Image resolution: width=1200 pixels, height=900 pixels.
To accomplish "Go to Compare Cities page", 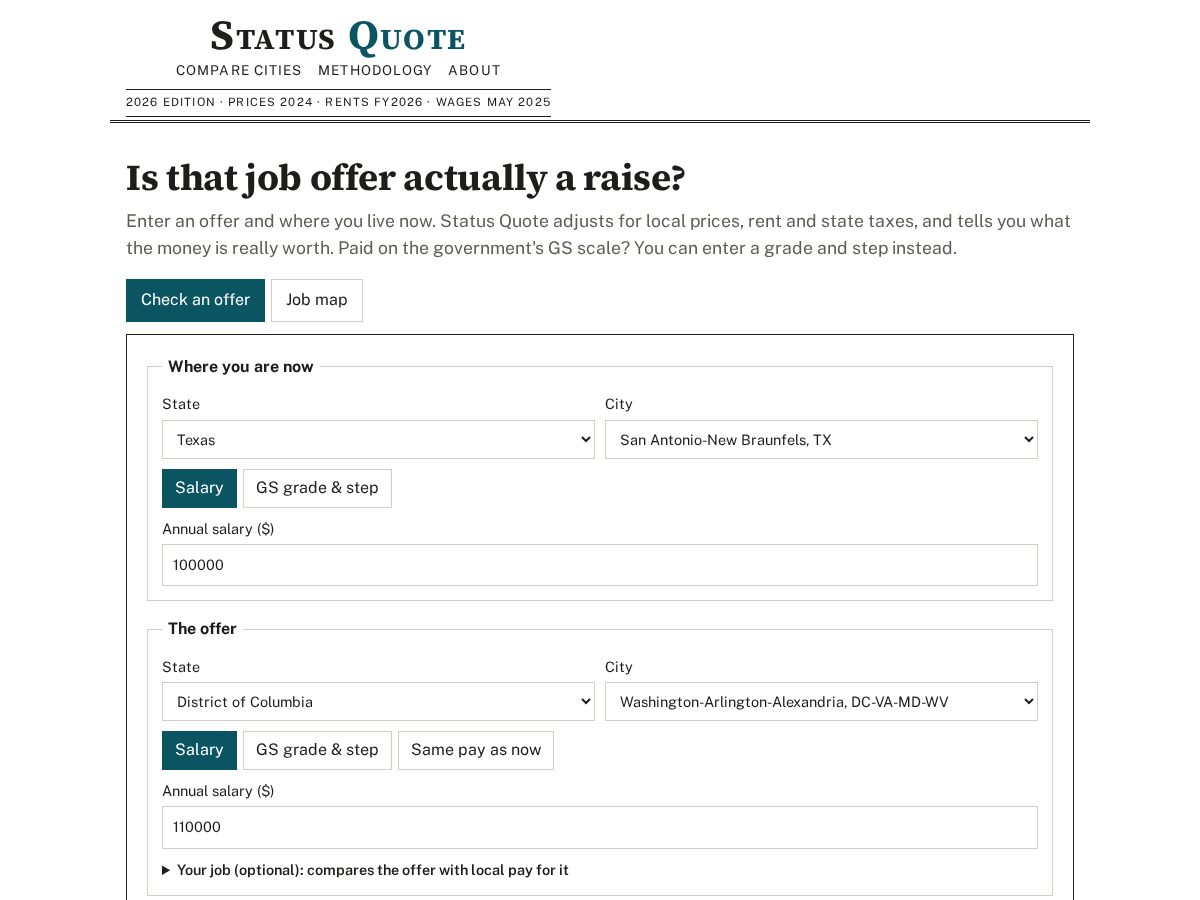I will 239,70.
